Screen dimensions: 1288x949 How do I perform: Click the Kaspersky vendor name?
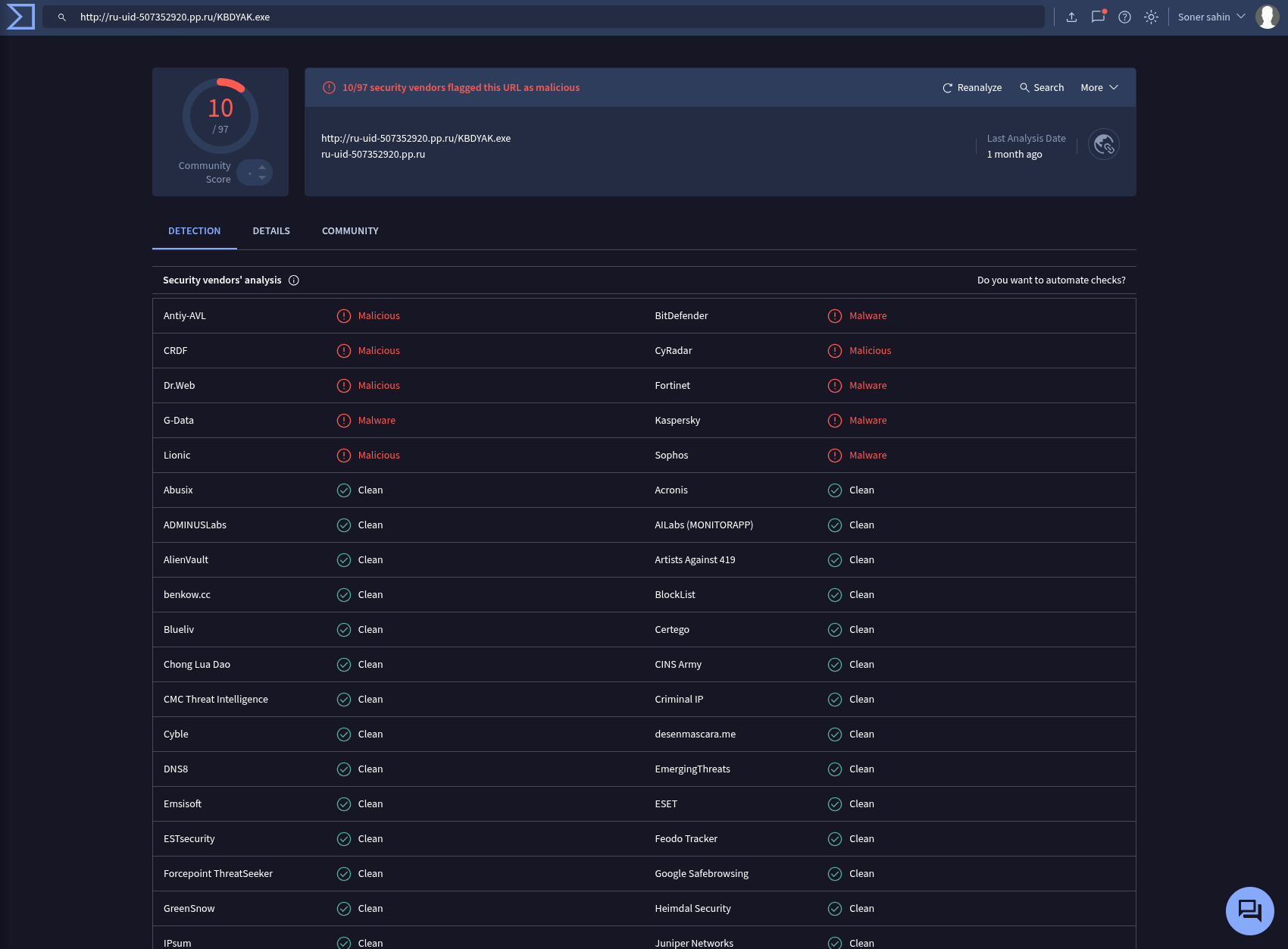coord(677,420)
